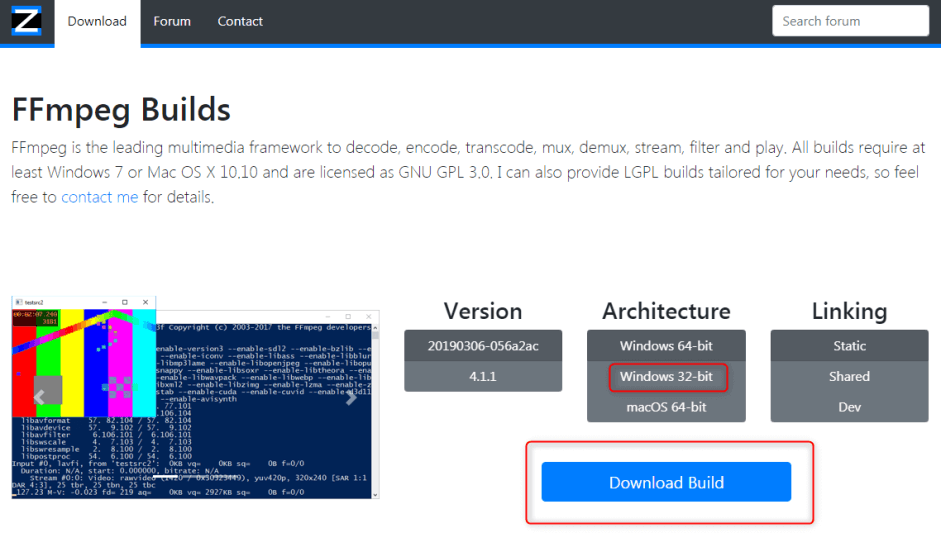Open the Contact page
Viewport: 941px width, 533px height.
(x=240, y=22)
